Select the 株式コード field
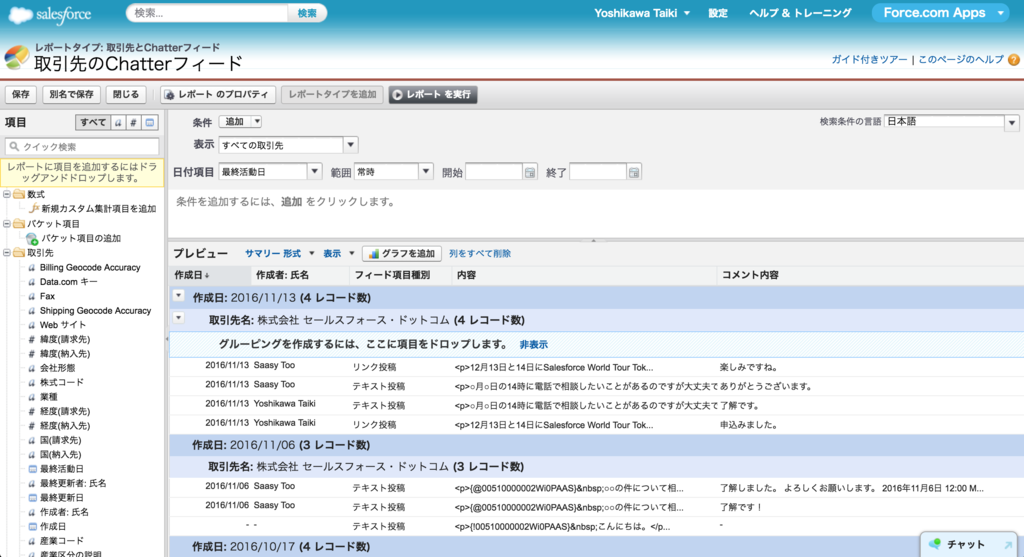This screenshot has height=557, width=1024. point(61,383)
